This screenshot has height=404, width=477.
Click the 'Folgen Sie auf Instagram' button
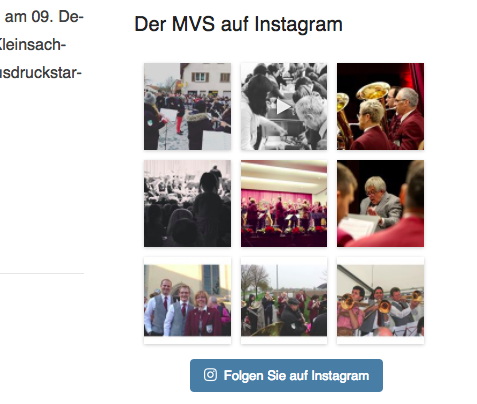pyautogui.click(x=286, y=375)
